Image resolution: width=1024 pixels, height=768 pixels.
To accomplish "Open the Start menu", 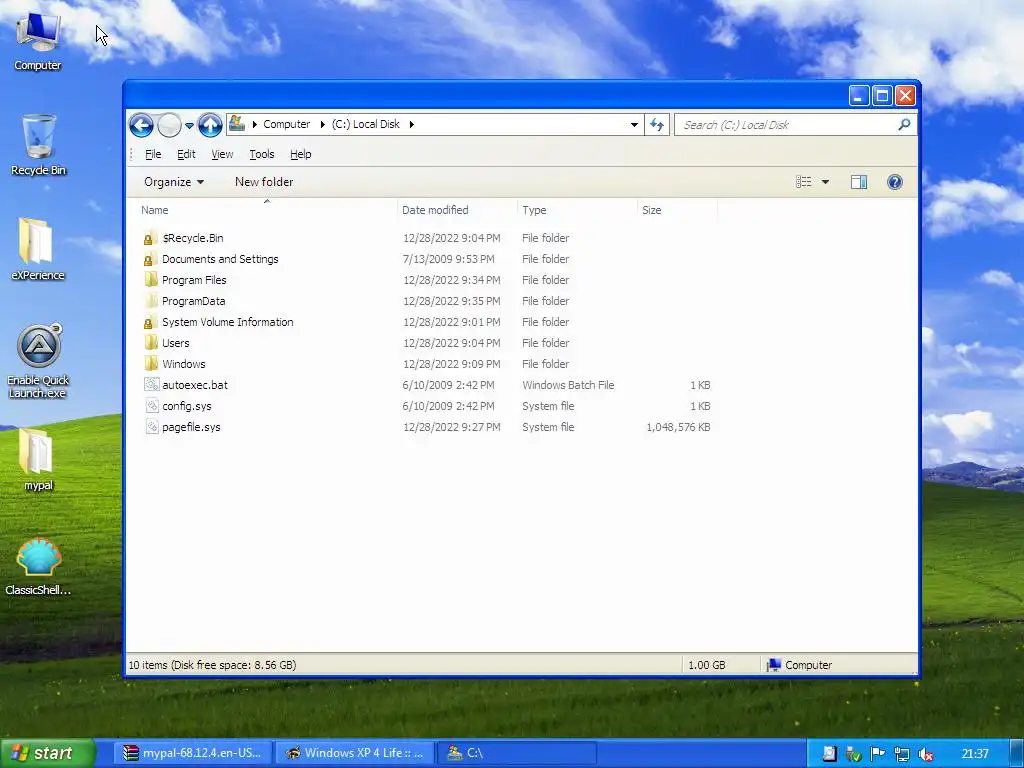I will click(46, 753).
